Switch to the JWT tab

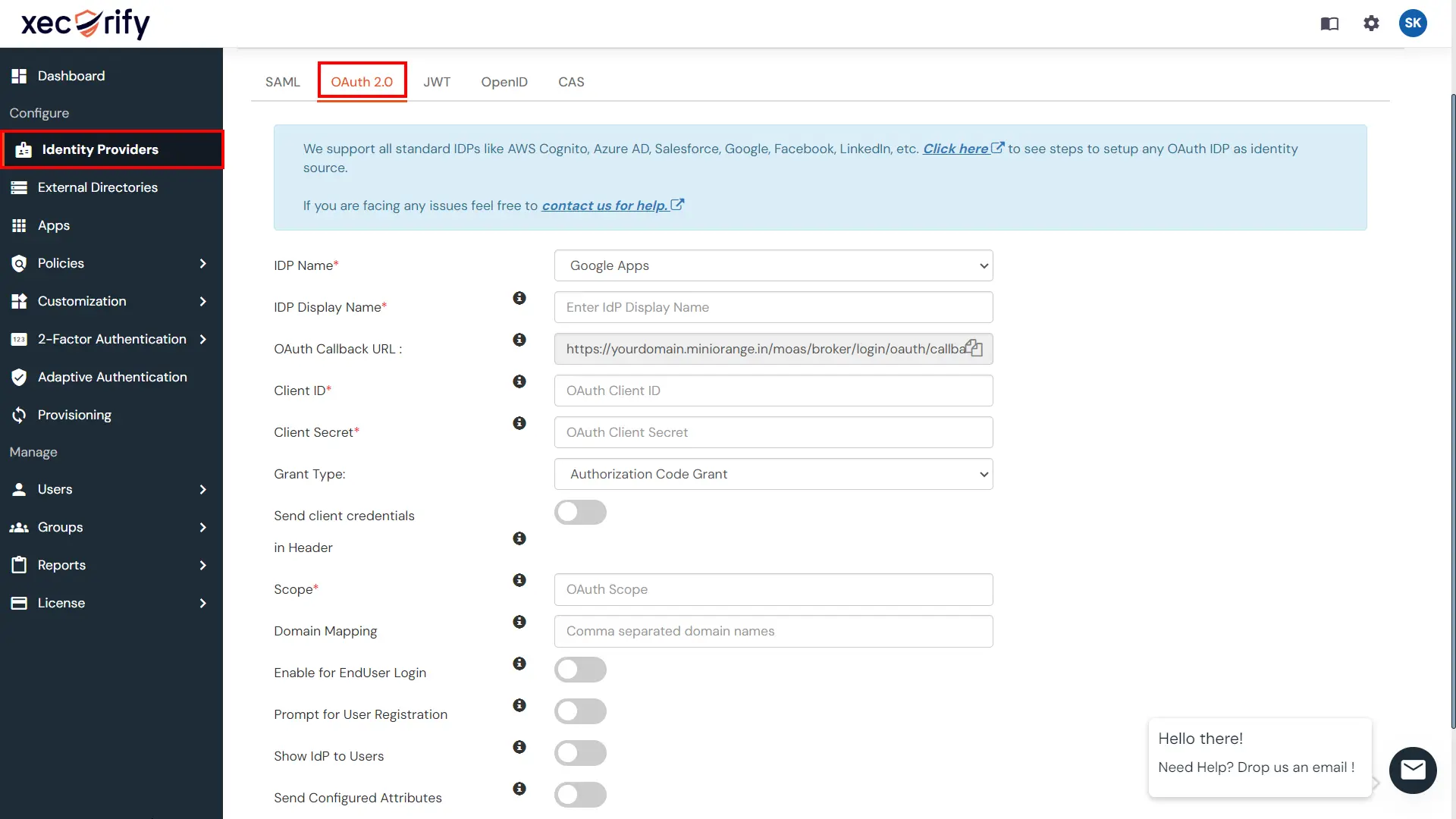pyautogui.click(x=436, y=82)
